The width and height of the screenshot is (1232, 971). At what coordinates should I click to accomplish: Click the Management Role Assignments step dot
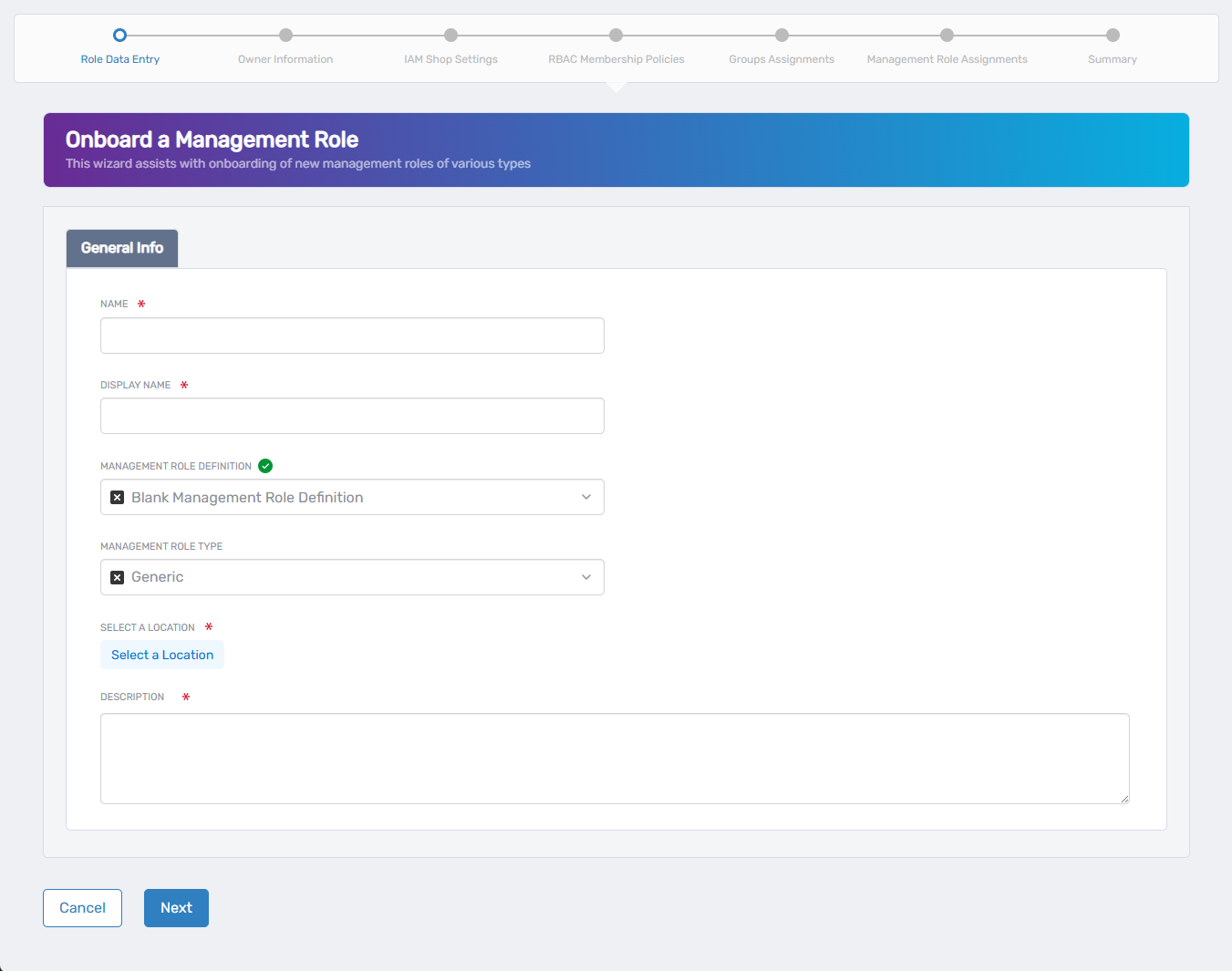click(x=947, y=36)
